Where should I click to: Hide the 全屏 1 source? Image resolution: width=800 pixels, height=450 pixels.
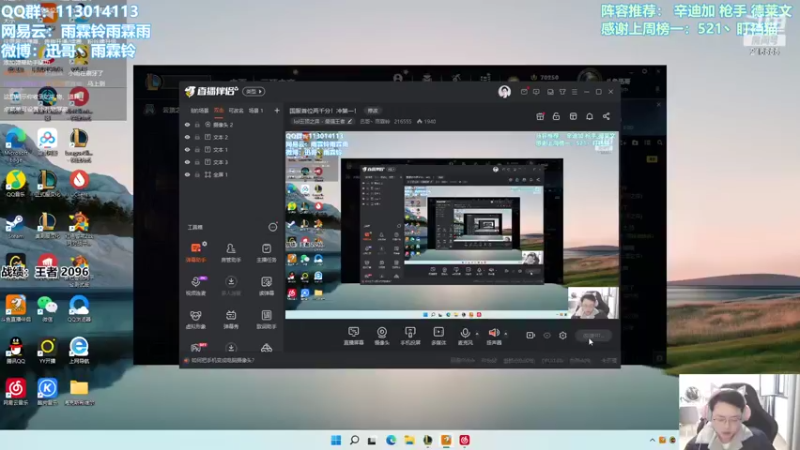(x=187, y=174)
